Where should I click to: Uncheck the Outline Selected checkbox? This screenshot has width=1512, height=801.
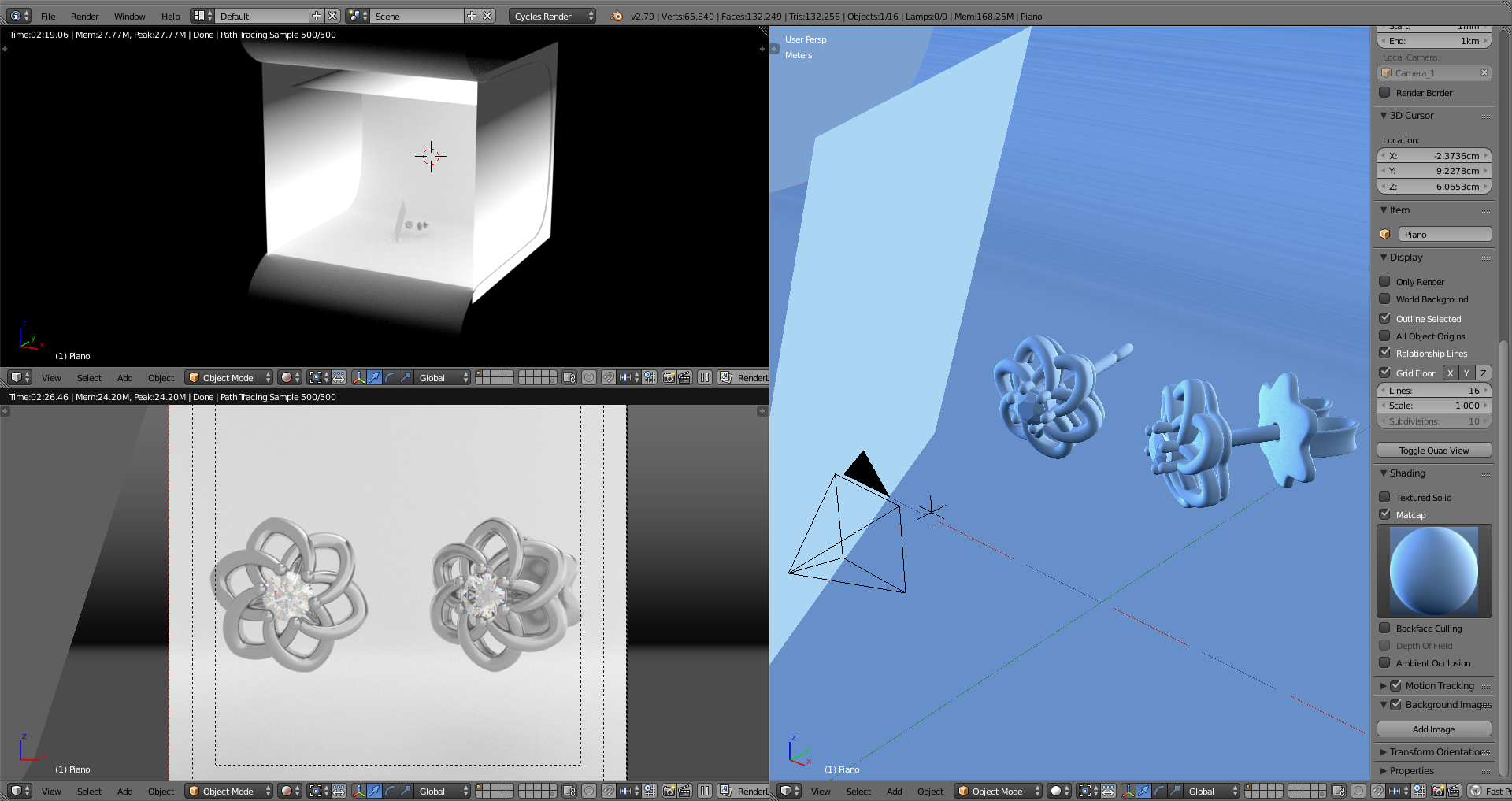(x=1384, y=318)
